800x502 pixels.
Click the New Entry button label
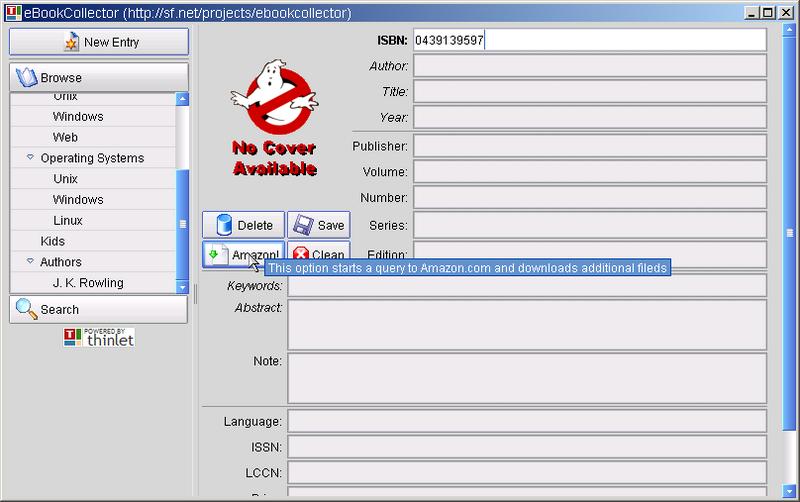coord(111,42)
